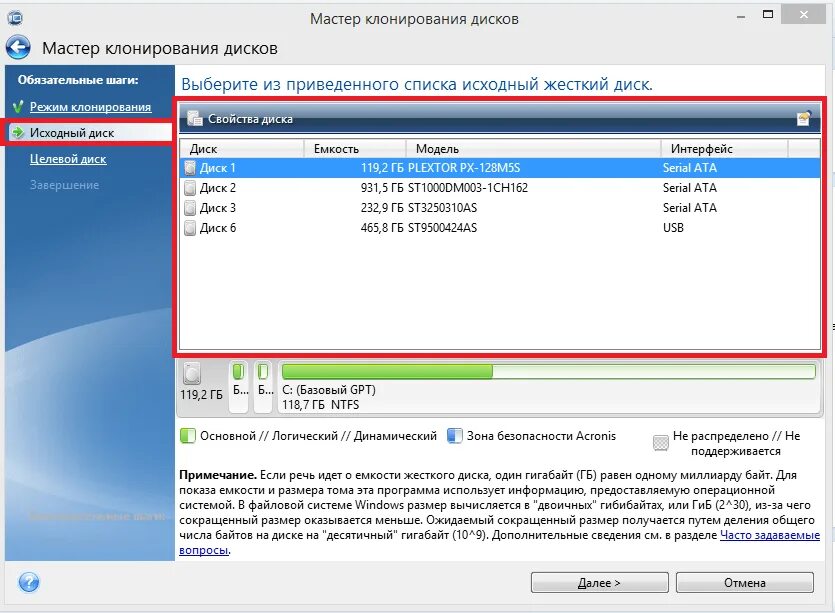The height and width of the screenshot is (613, 835).
Task: Click the Acronis app icon in title bar
Action: 15,18
